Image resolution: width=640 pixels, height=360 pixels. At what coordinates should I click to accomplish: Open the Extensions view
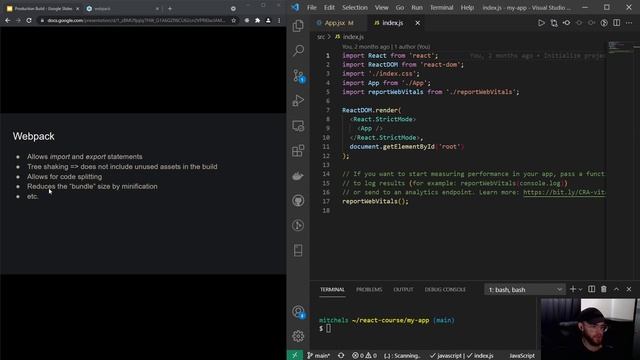click(x=298, y=151)
